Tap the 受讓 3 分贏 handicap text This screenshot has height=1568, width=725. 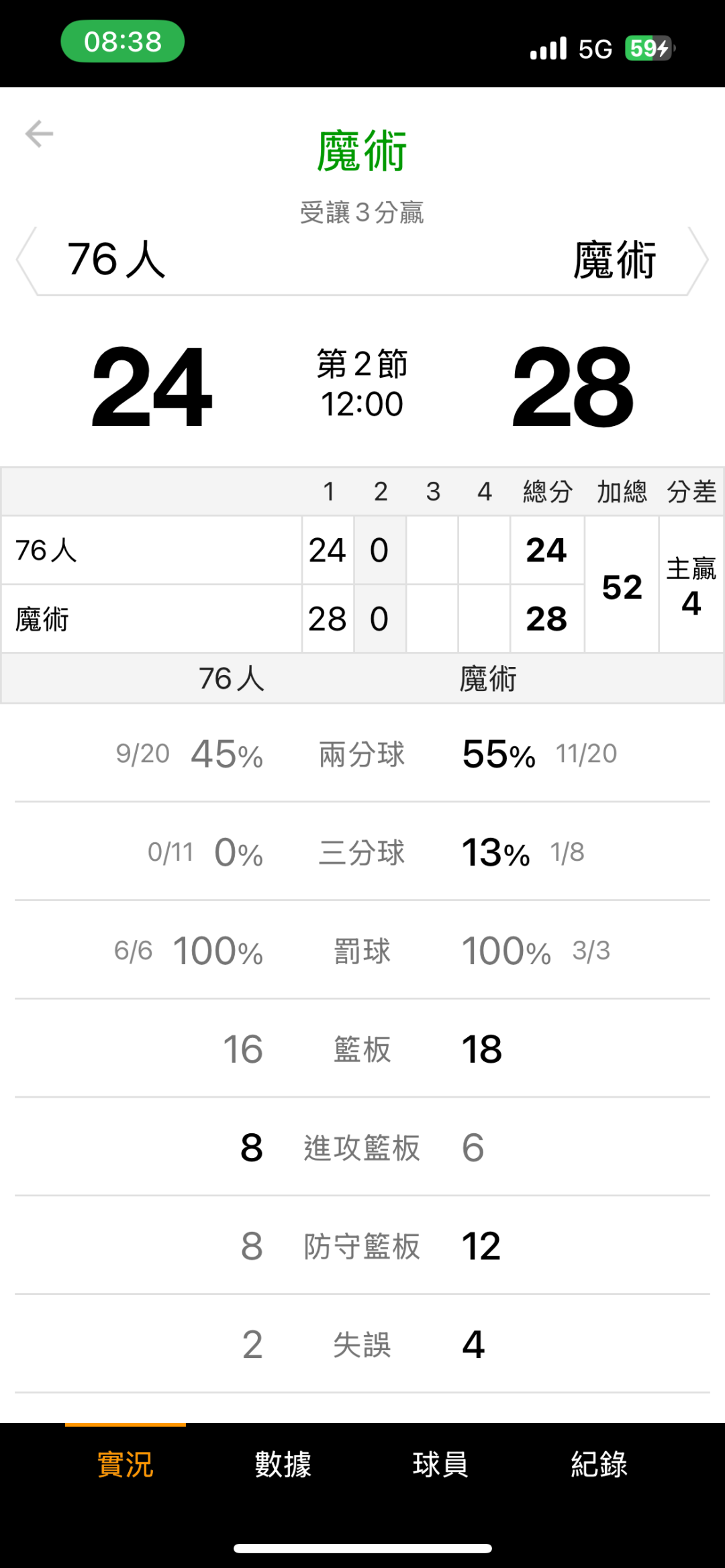tap(362, 213)
